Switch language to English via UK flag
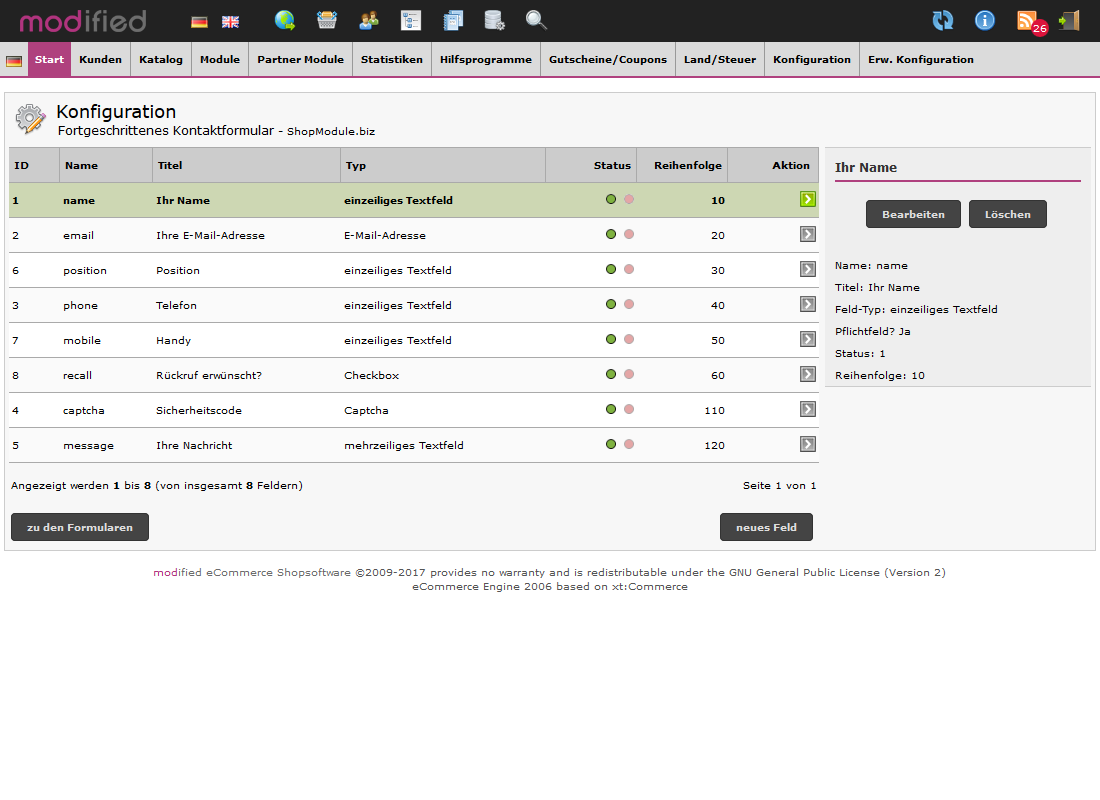 tap(230, 21)
